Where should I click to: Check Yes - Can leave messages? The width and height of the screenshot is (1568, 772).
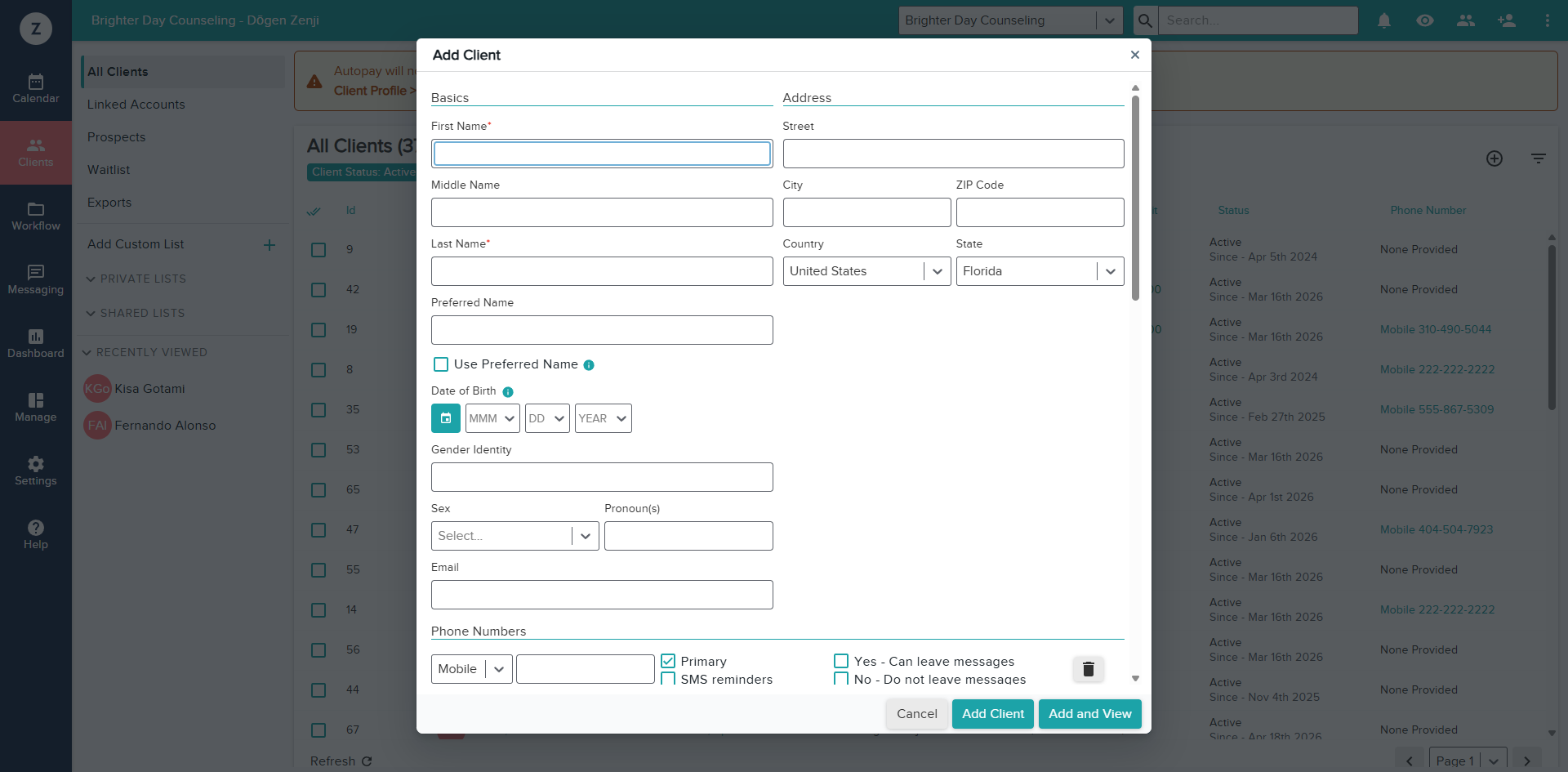[x=841, y=661]
